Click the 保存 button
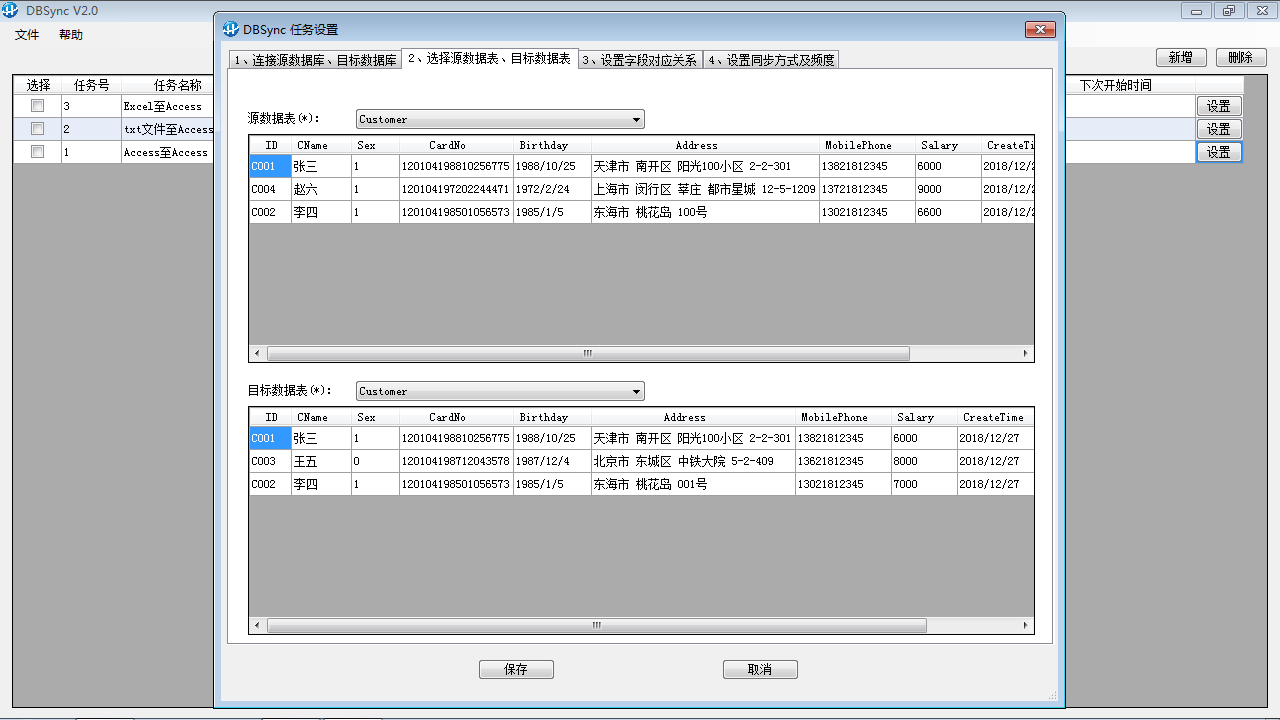This screenshot has width=1280, height=720. pyautogui.click(x=516, y=669)
